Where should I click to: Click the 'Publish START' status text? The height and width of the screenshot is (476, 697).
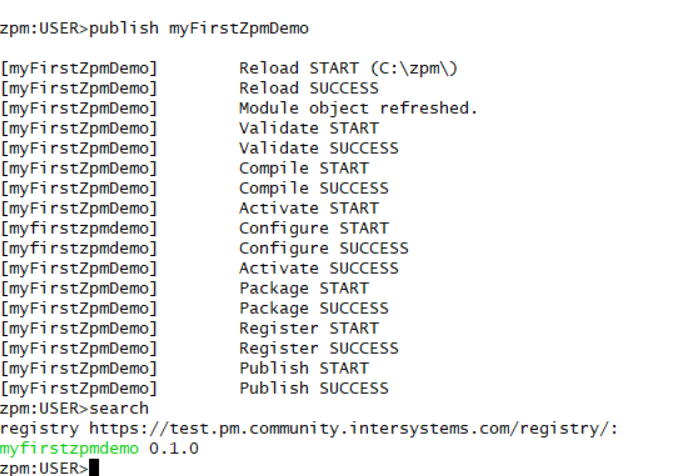303,368
